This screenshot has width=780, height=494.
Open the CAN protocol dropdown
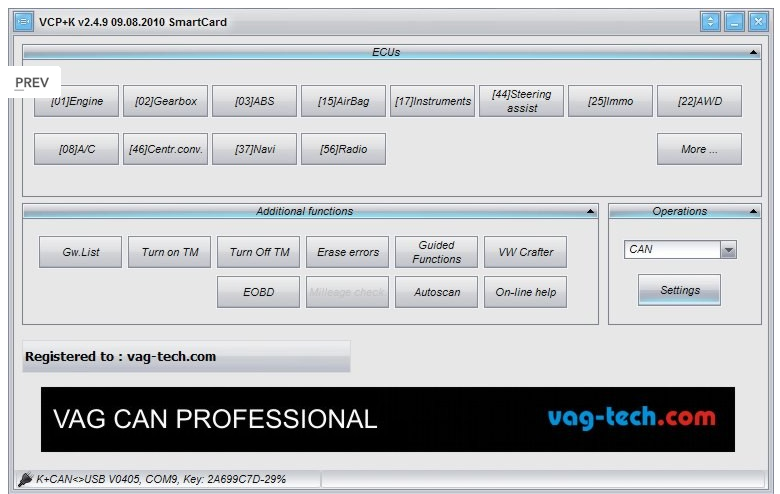coord(728,250)
